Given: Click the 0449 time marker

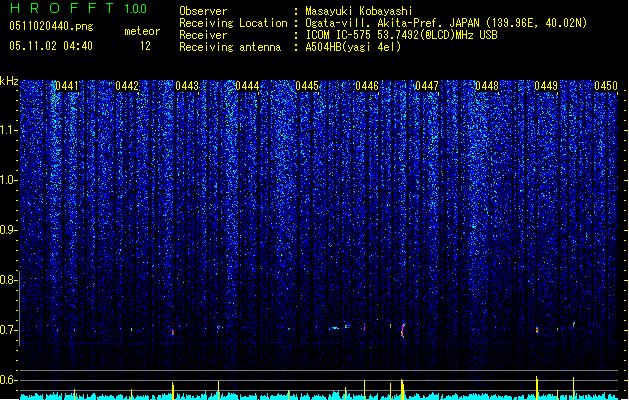Looking at the screenshot, I should (546, 86).
